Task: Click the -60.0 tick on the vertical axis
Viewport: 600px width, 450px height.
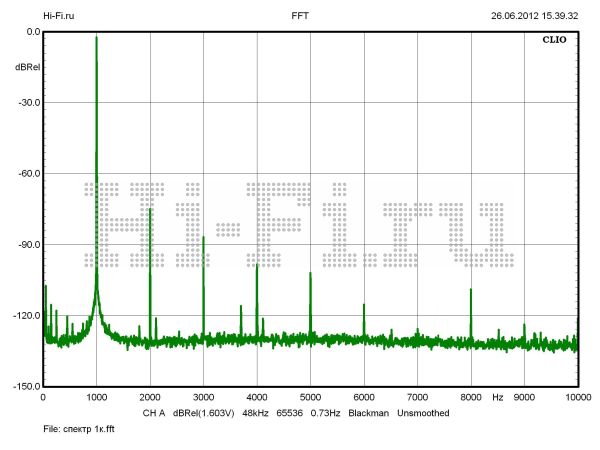Action: pos(25,173)
